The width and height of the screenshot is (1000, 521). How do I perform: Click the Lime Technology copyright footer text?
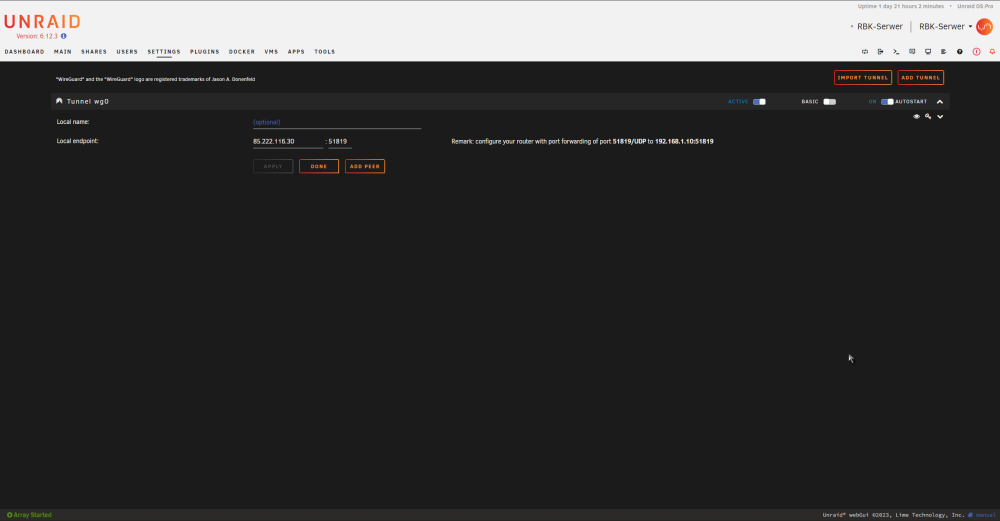(x=893, y=515)
